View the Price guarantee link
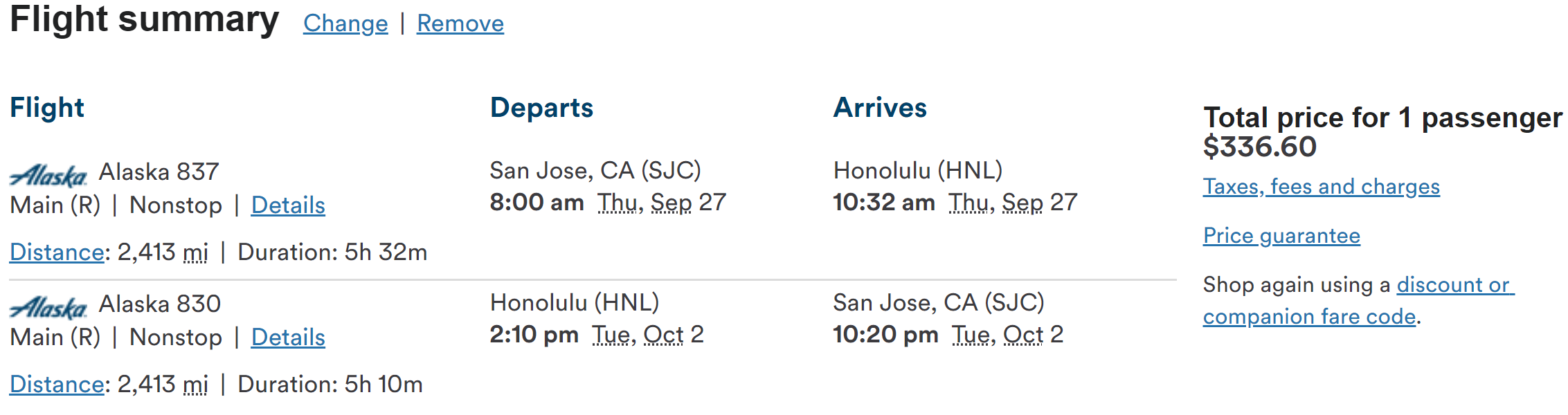 [x=1281, y=236]
